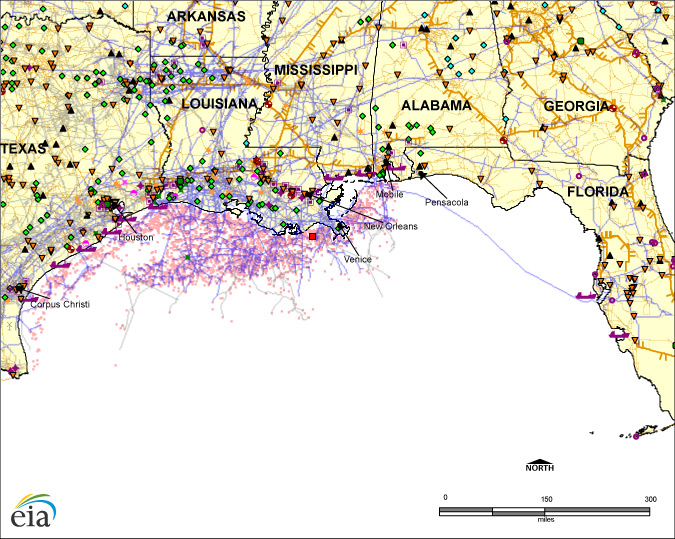Click the purple ship icon on southwest Florida coast

[619, 335]
